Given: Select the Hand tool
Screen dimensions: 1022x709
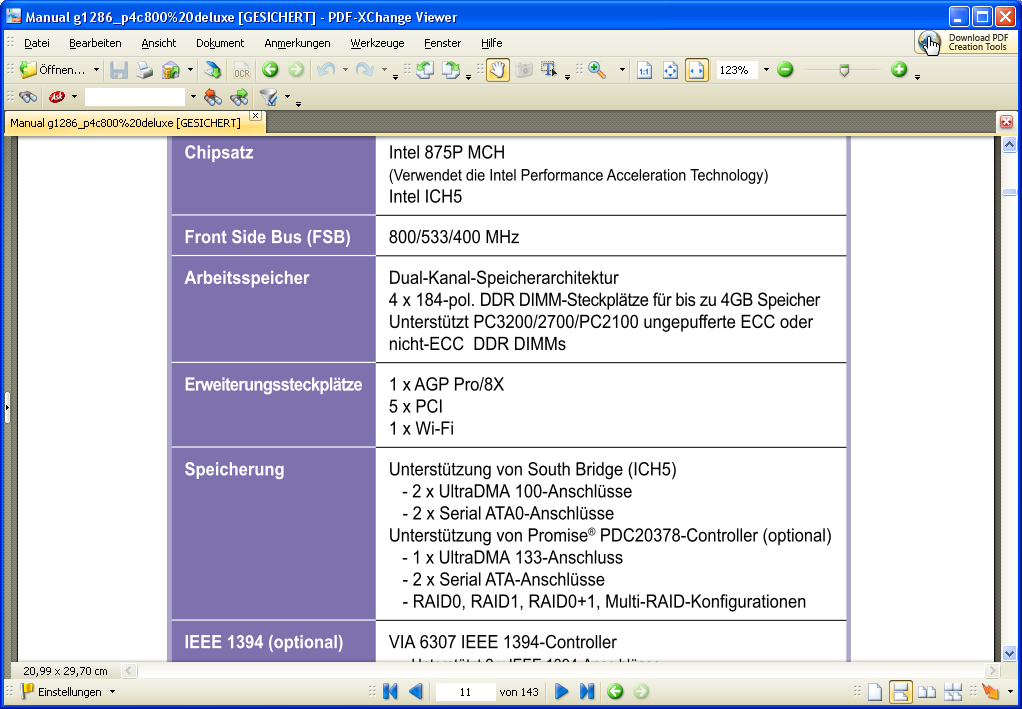Looking at the screenshot, I should 498,70.
